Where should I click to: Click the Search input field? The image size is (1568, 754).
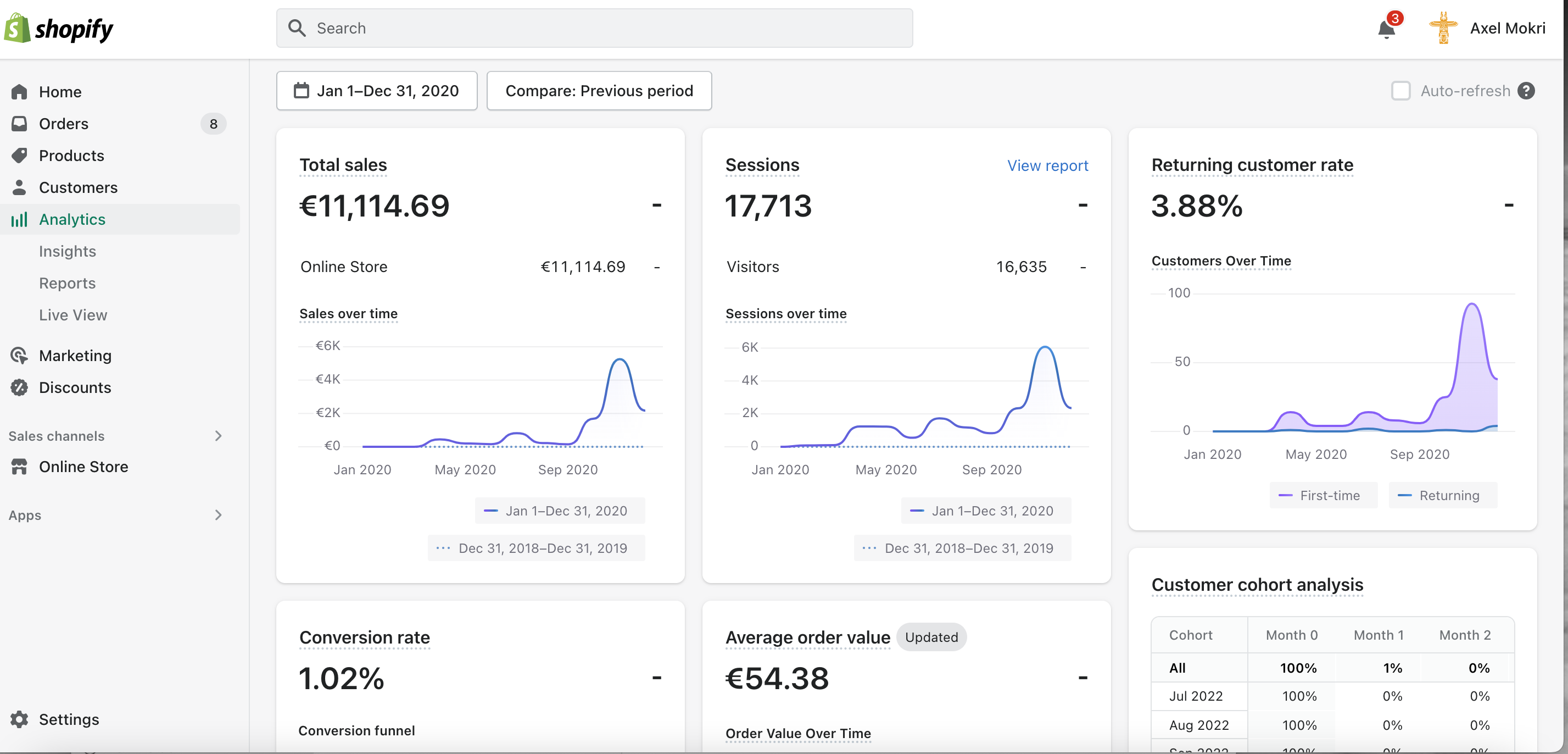pyautogui.click(x=595, y=28)
